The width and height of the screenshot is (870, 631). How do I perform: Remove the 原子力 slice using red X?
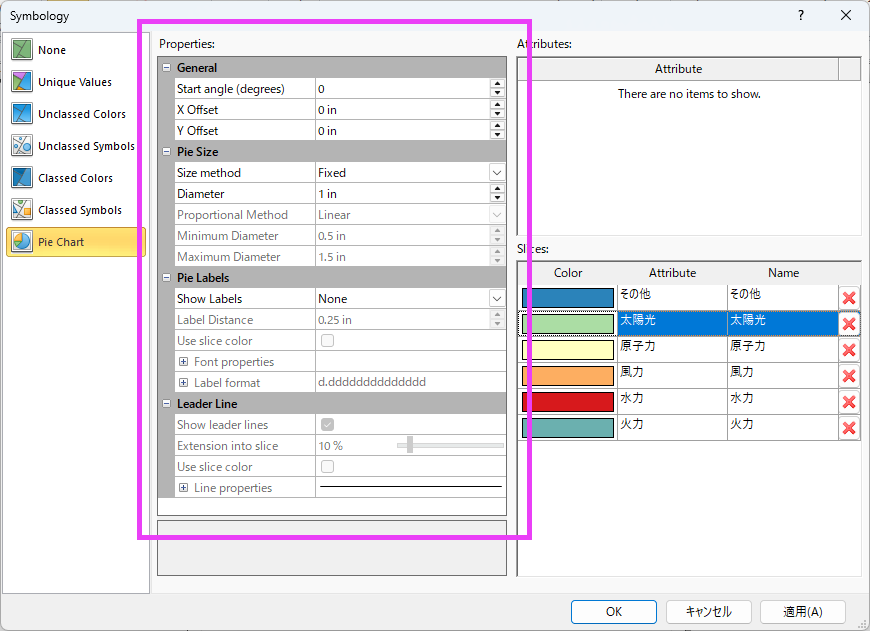(x=849, y=350)
